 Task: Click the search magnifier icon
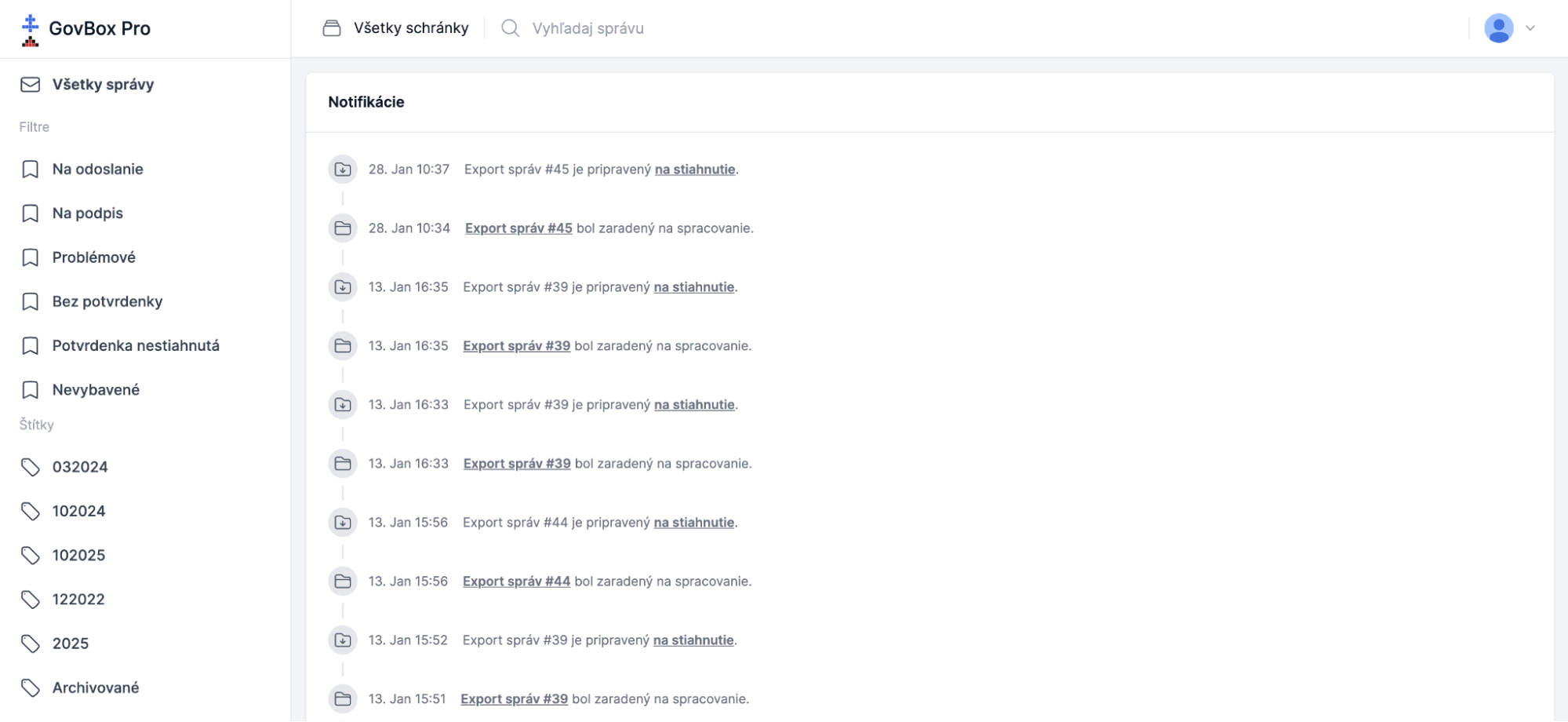point(510,28)
